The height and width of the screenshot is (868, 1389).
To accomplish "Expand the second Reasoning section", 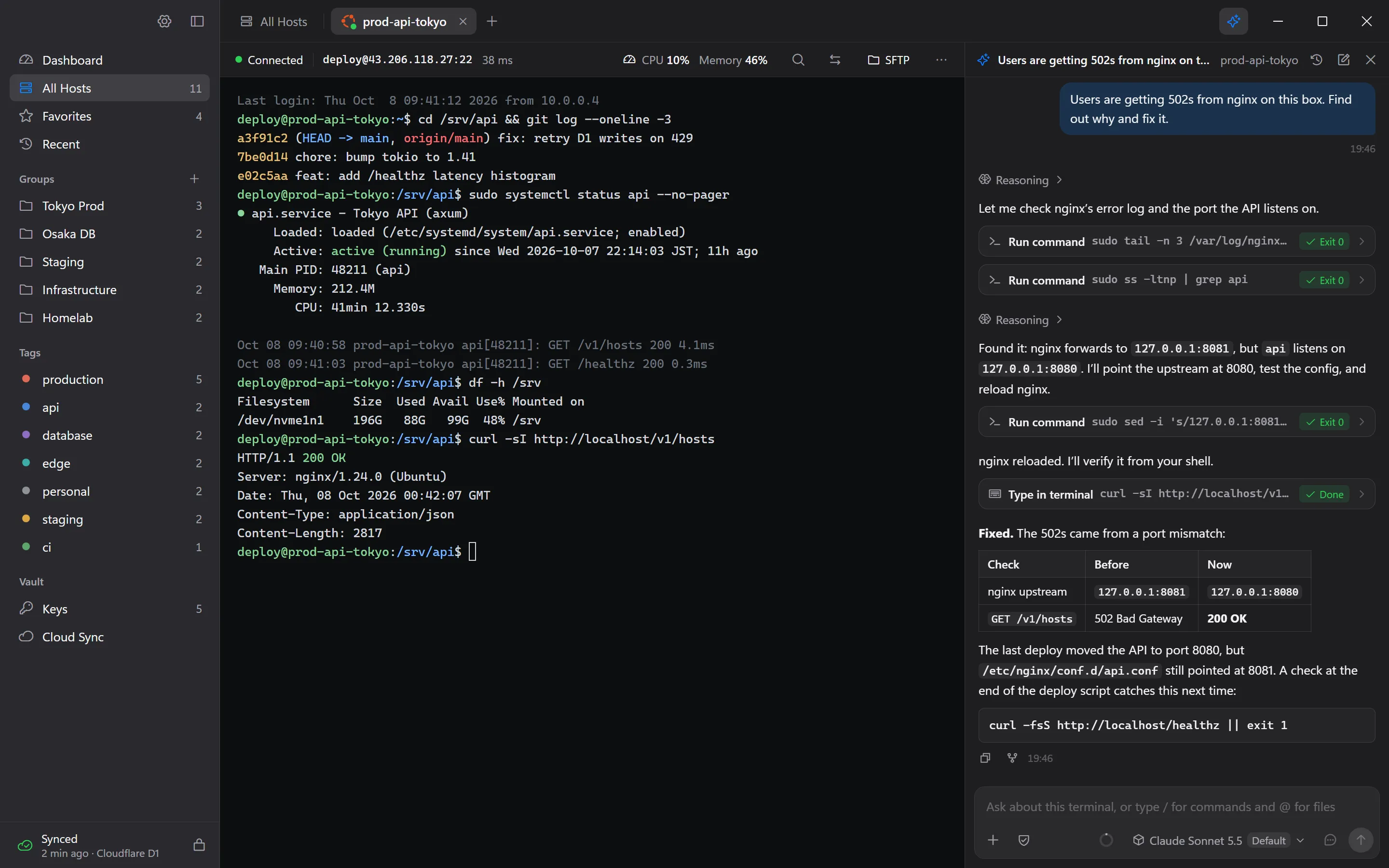I will tap(1021, 320).
